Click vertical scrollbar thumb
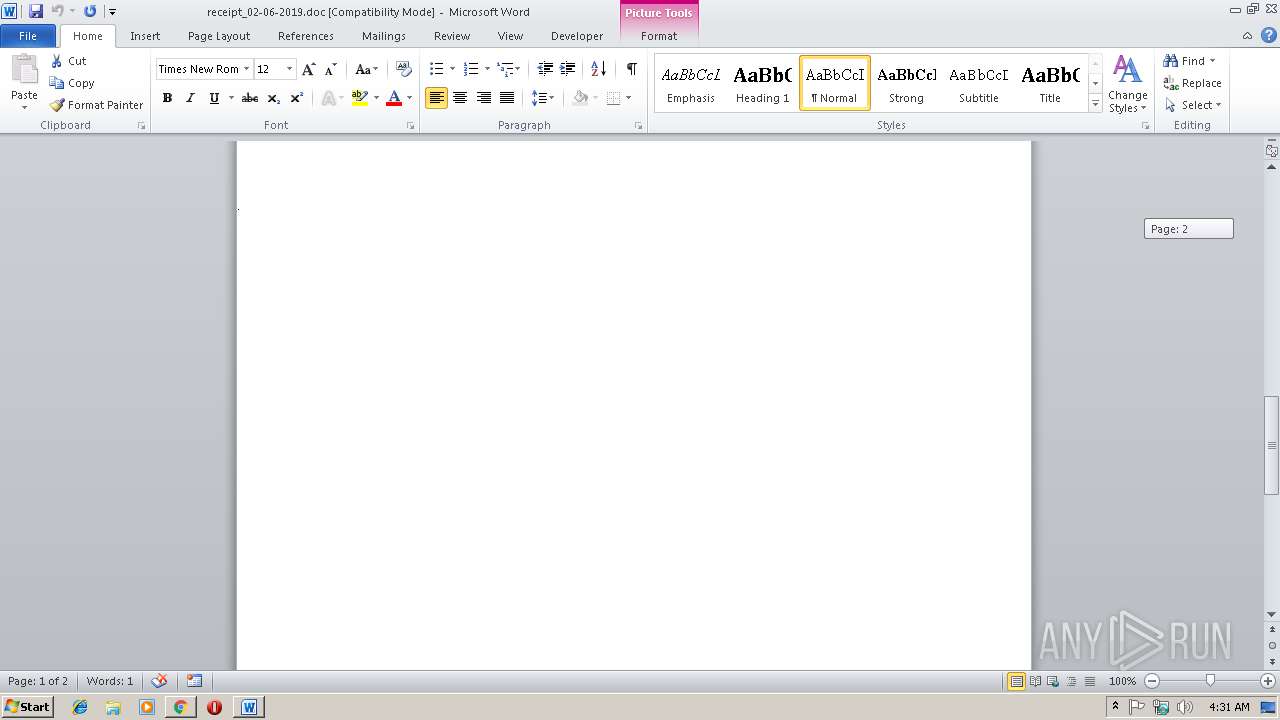Viewport: 1280px width, 720px height. pos(1271,445)
